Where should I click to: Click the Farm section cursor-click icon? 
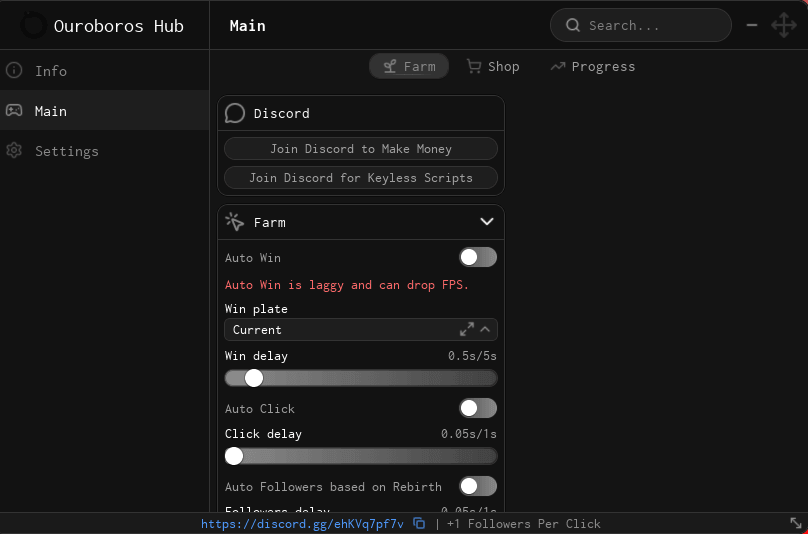(235, 222)
